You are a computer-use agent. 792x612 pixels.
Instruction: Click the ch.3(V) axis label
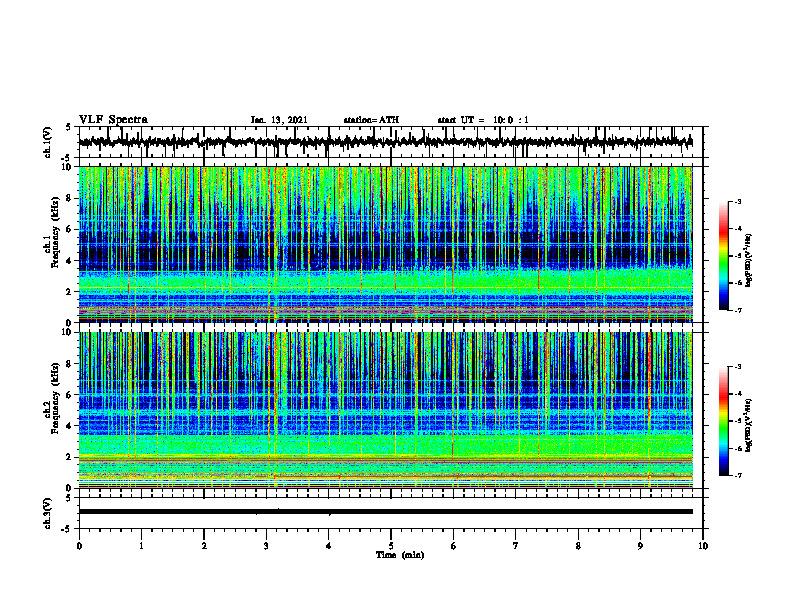point(48,513)
